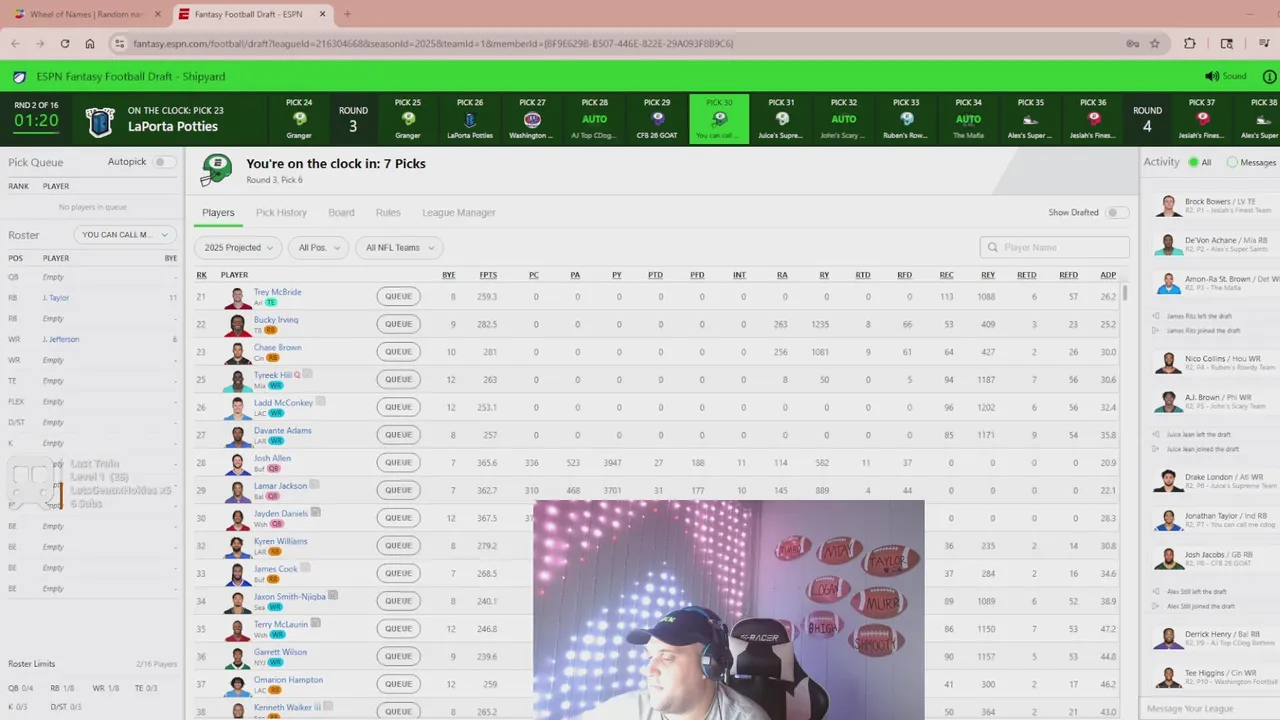Sort table by FPTS column
Viewport: 1280px width, 720px height.
coord(488,275)
